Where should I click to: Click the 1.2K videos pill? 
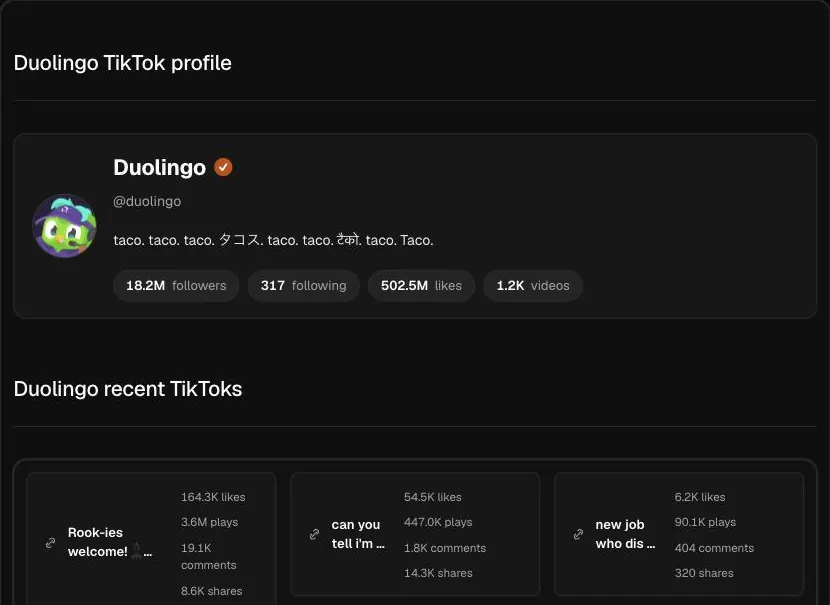[533, 286]
